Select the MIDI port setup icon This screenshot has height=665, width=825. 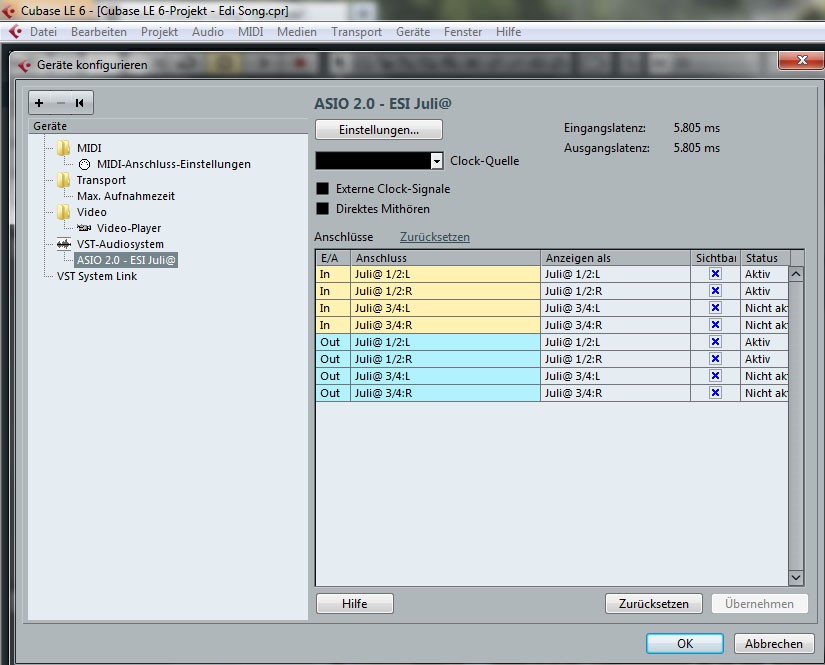(x=84, y=164)
